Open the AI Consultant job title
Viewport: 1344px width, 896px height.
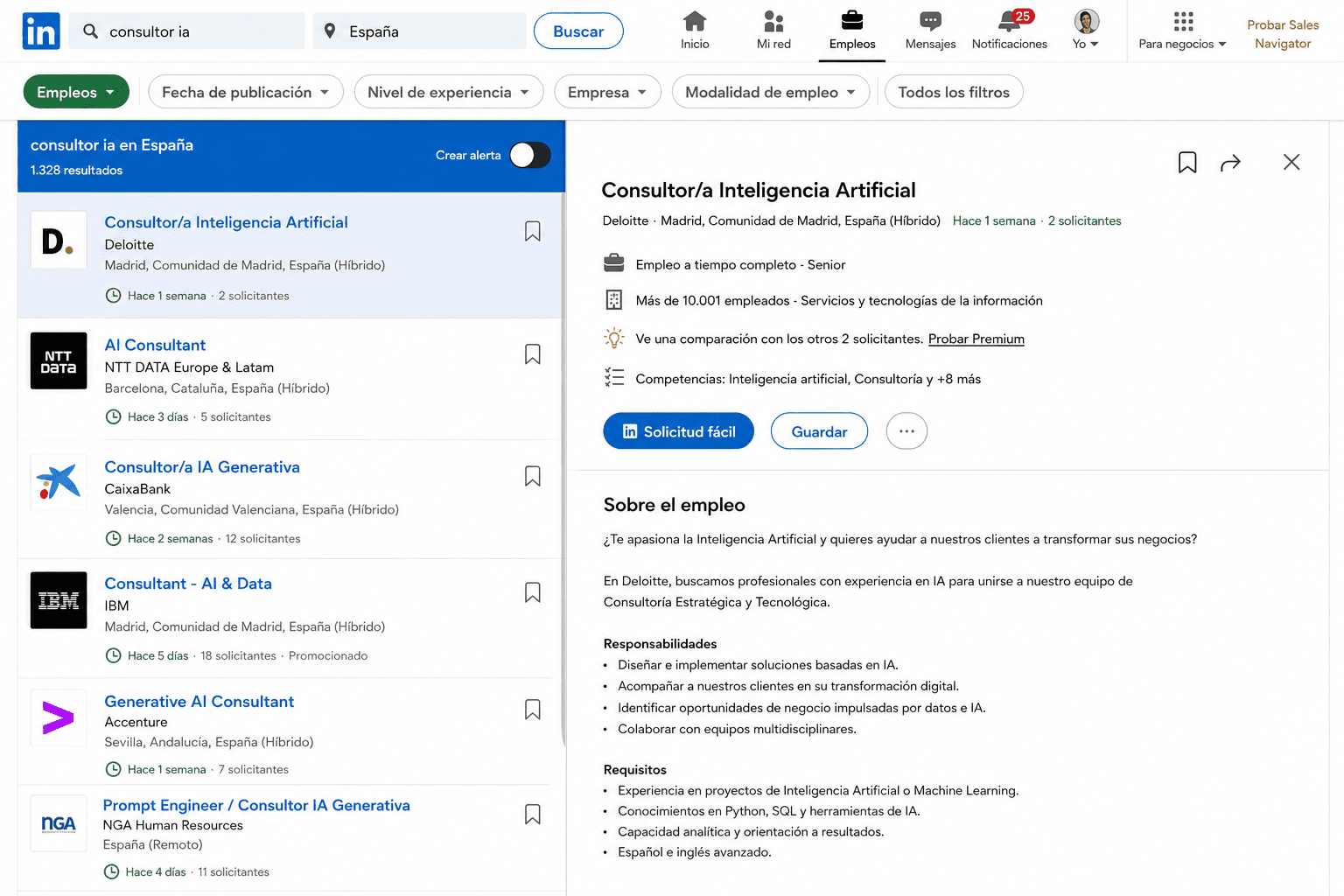(x=155, y=345)
